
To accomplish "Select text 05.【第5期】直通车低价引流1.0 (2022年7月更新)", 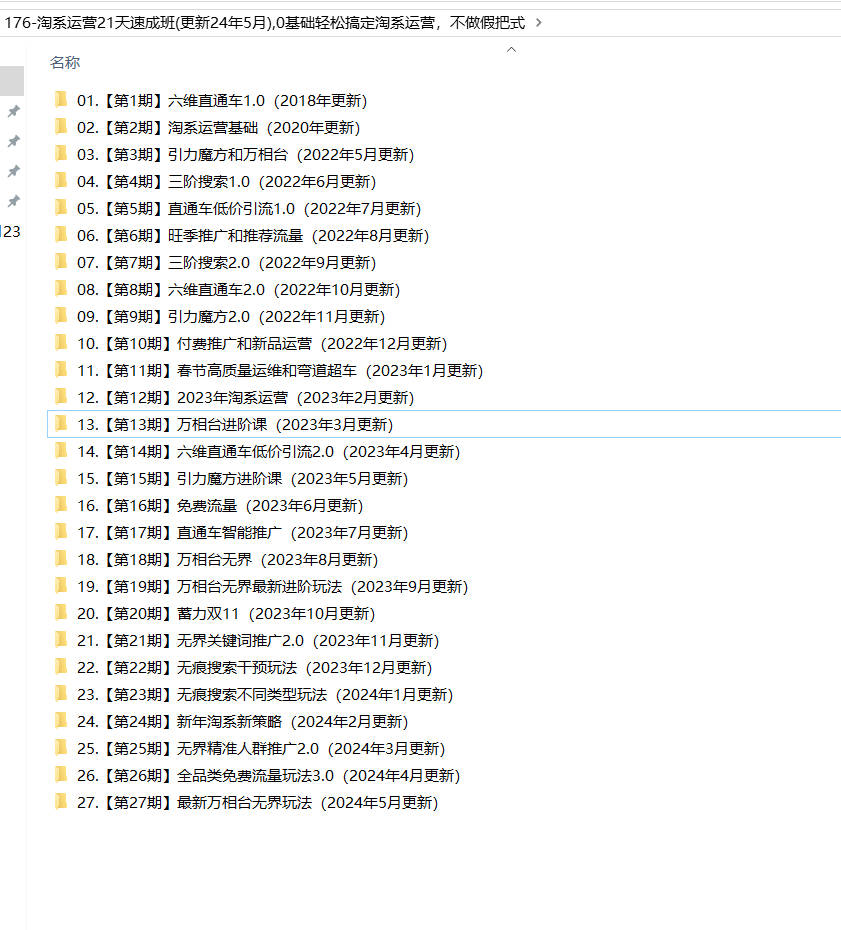I will 249,209.
